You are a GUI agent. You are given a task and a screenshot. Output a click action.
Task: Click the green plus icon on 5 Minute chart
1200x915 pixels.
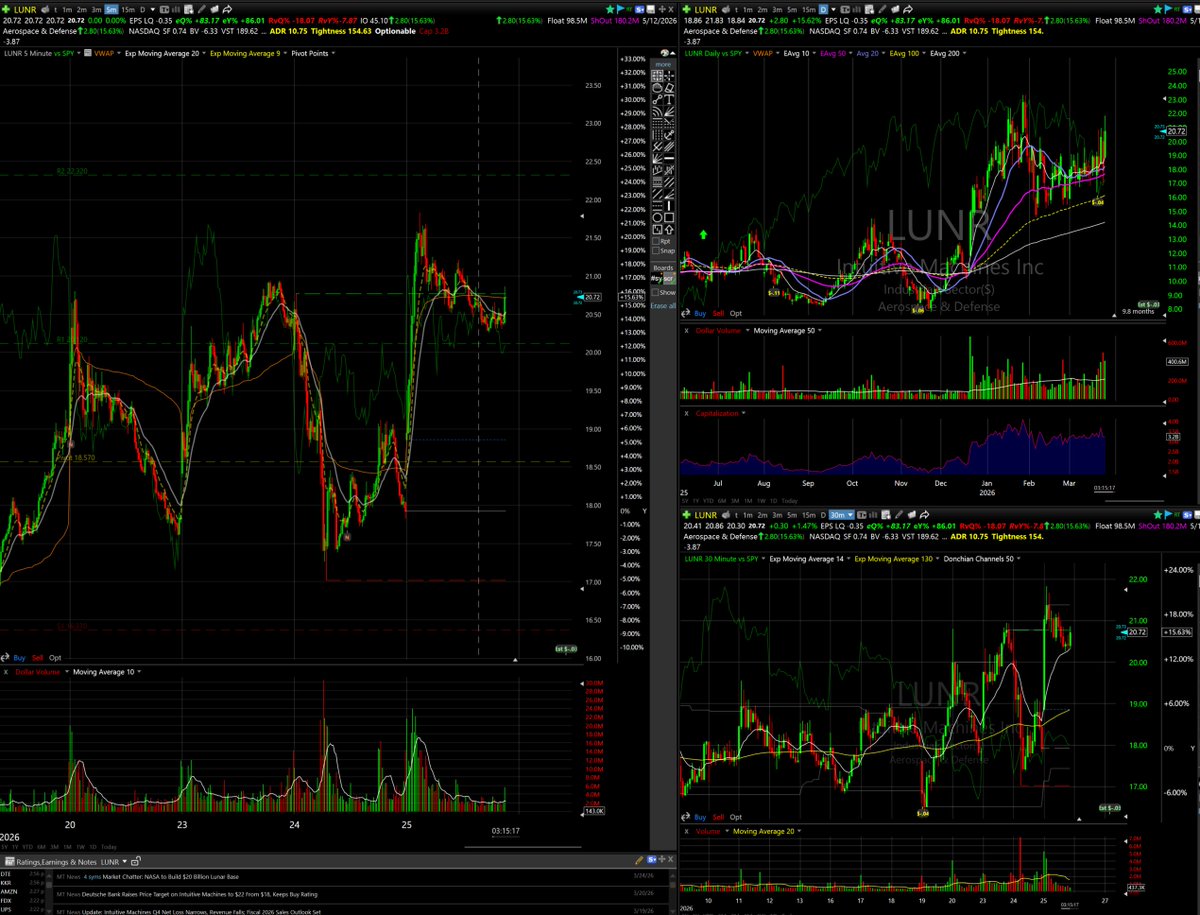click(x=6, y=9)
